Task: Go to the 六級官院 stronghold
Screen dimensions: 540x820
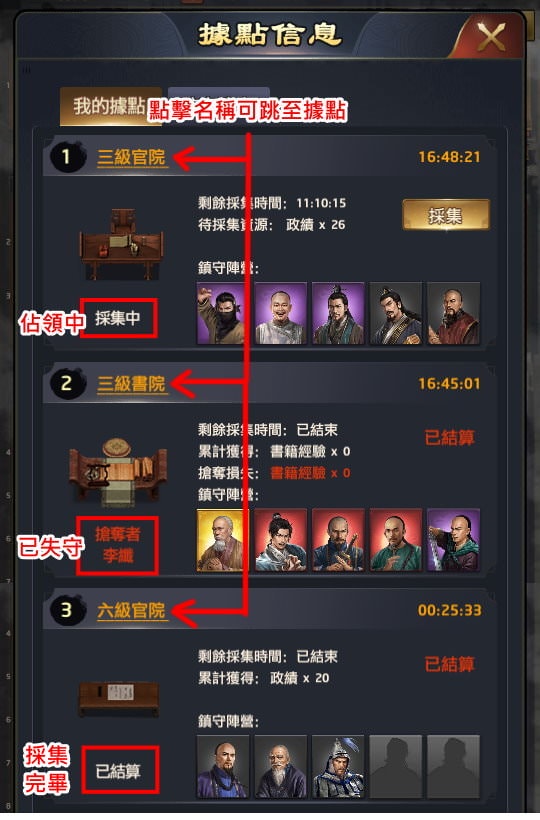Action: (131, 610)
